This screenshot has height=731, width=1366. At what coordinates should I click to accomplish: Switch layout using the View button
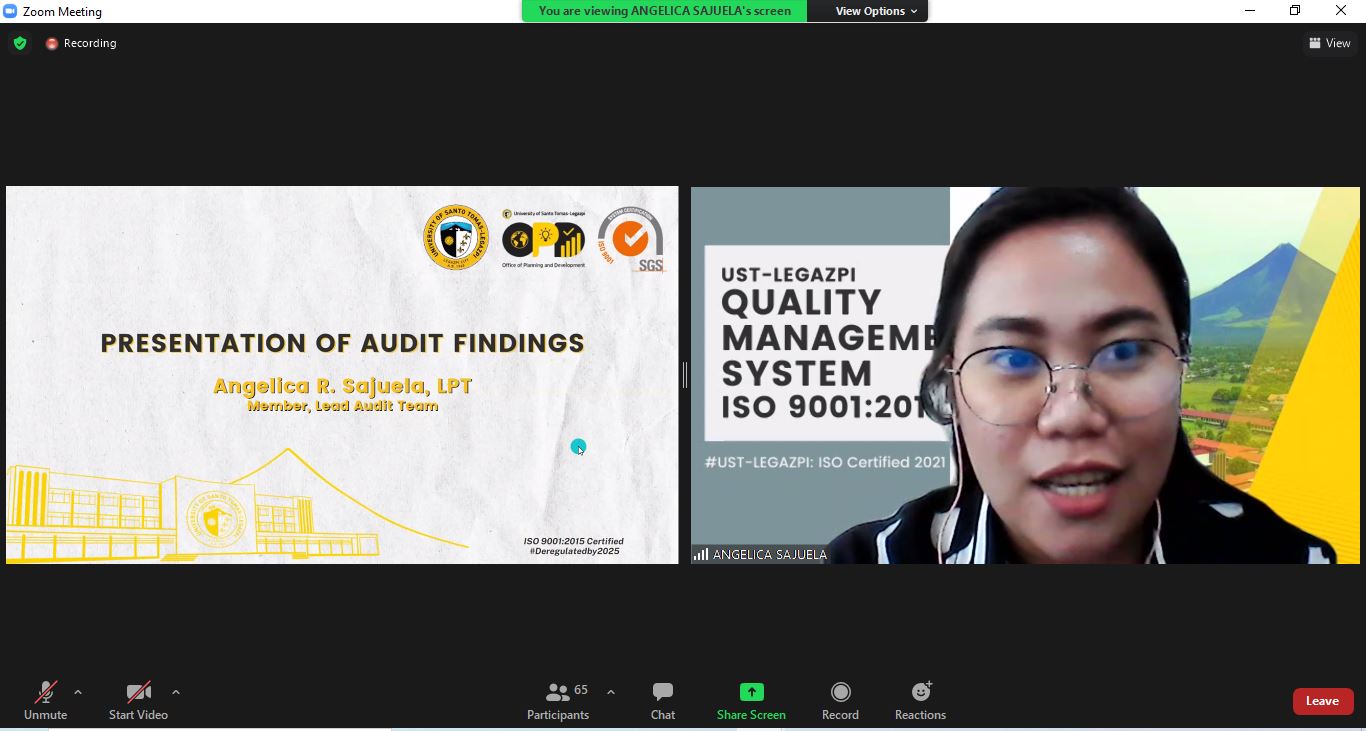(x=1330, y=43)
